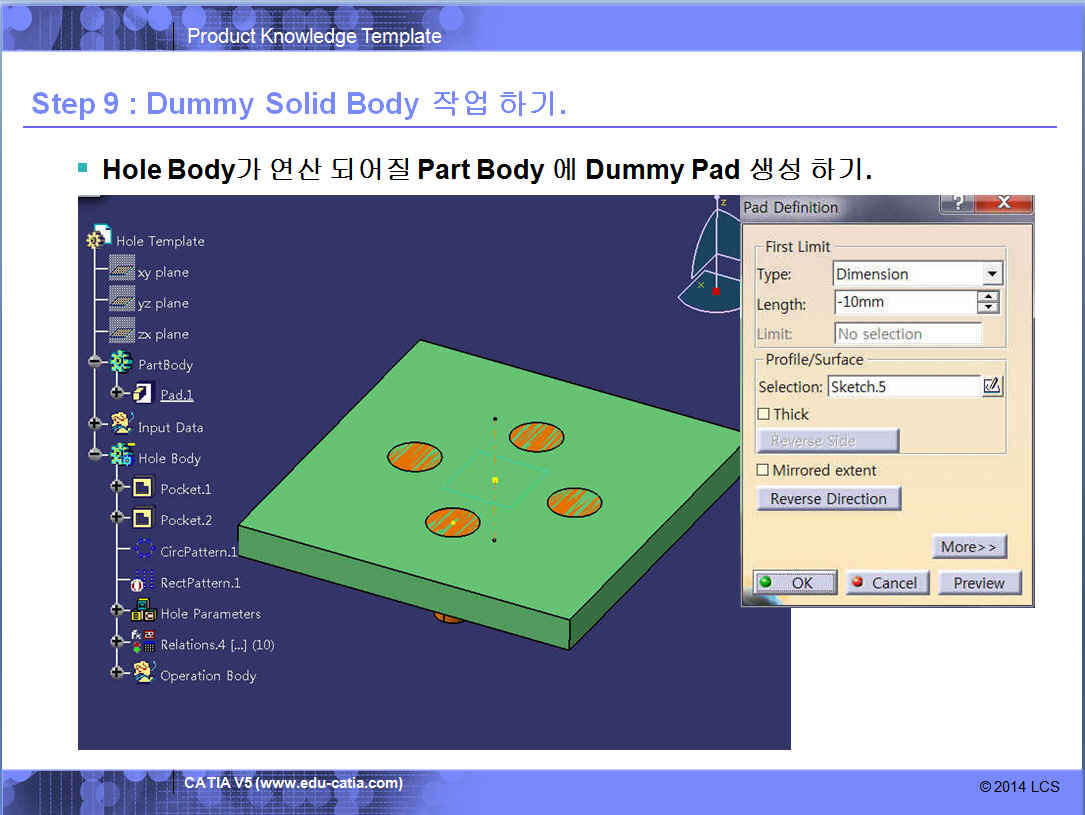Screen dimensions: 1085x815
Task: Enable the Thick checkbox
Action: click(763, 414)
